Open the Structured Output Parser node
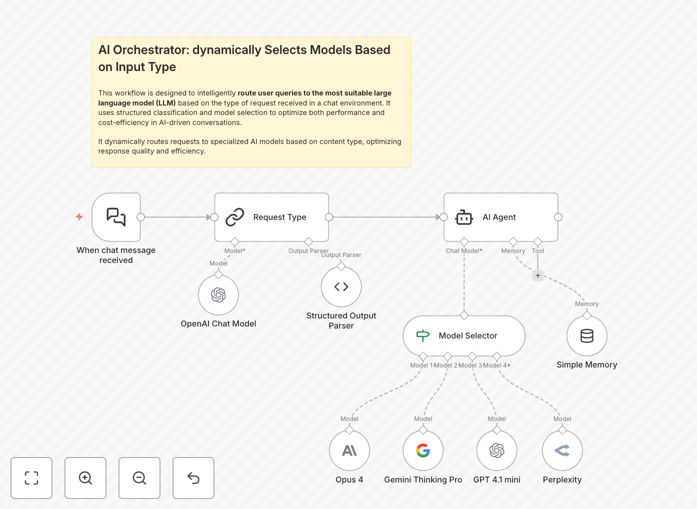Image resolution: width=697 pixels, height=509 pixels. (341, 287)
